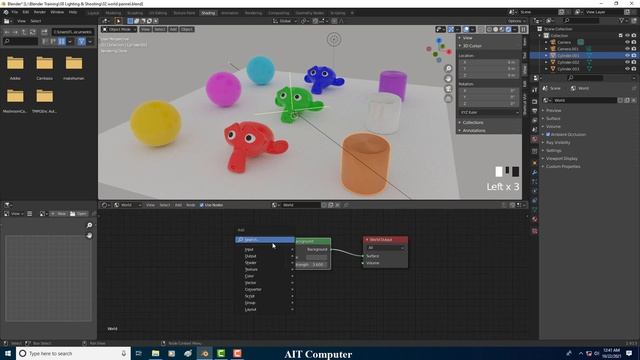The height and width of the screenshot is (360, 640).
Task: Open the XYZ Euler rotation mode dropdown
Action: coord(489,112)
